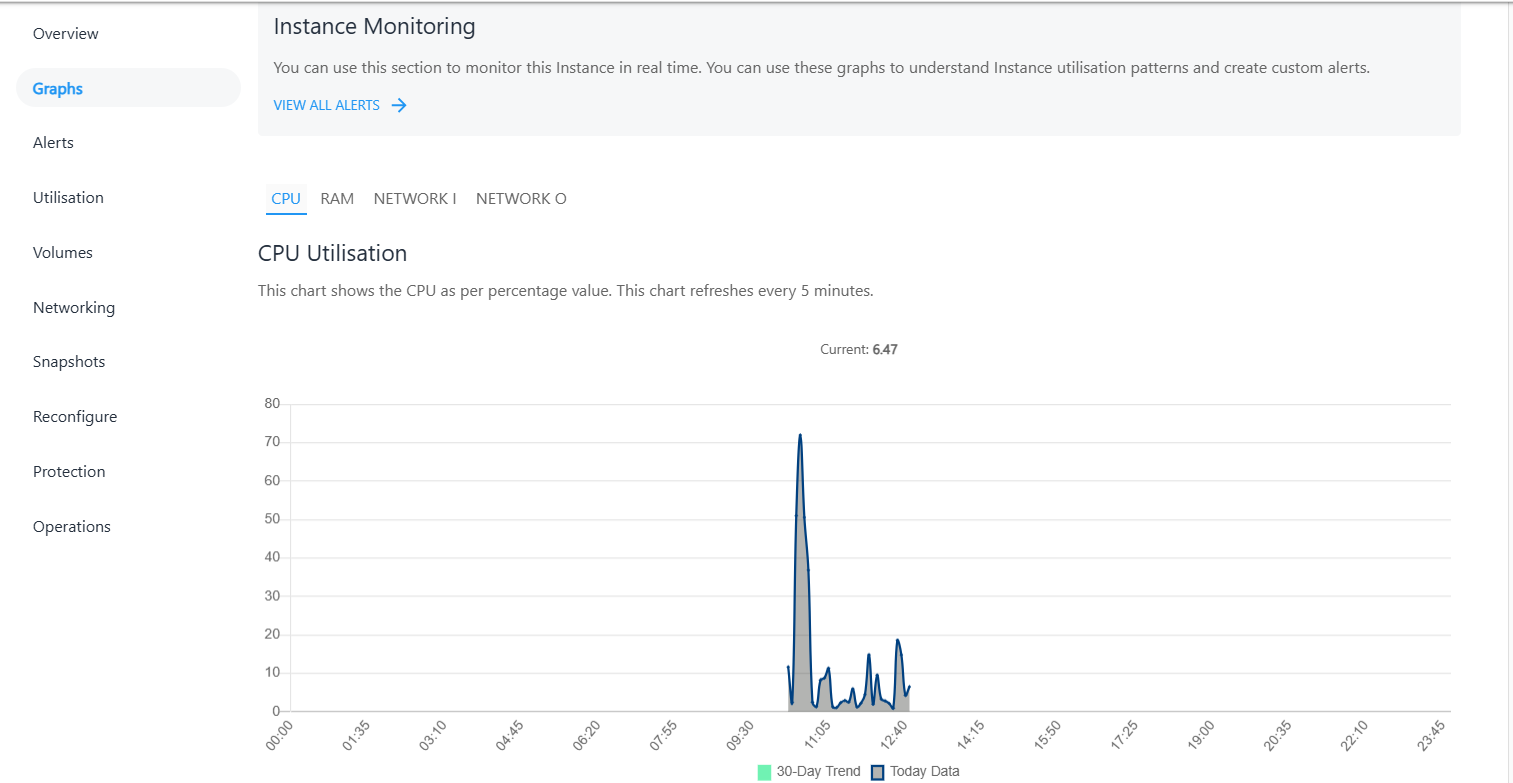Open the Protection section
This screenshot has width=1513, height=783.
pos(68,471)
